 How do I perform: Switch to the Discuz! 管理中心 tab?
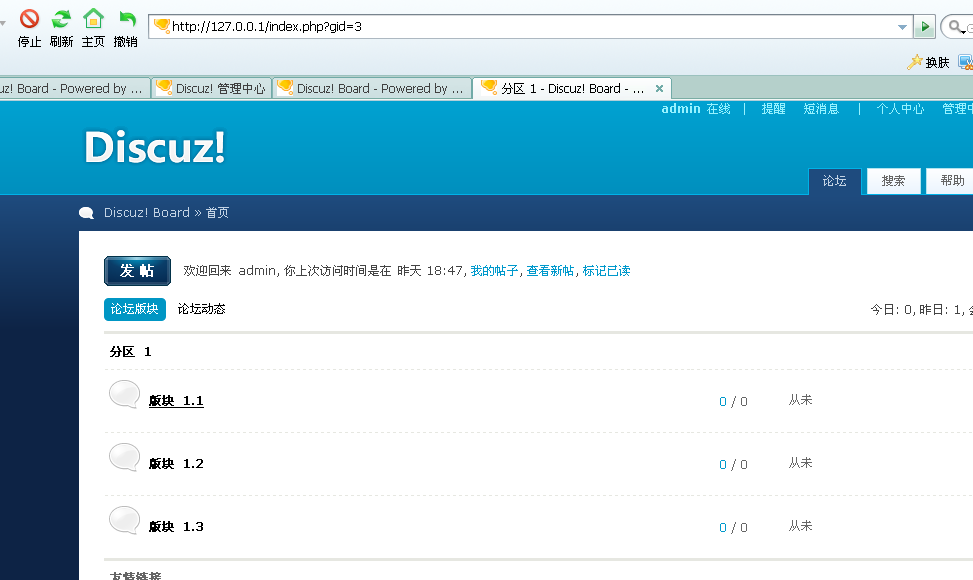[211, 89]
